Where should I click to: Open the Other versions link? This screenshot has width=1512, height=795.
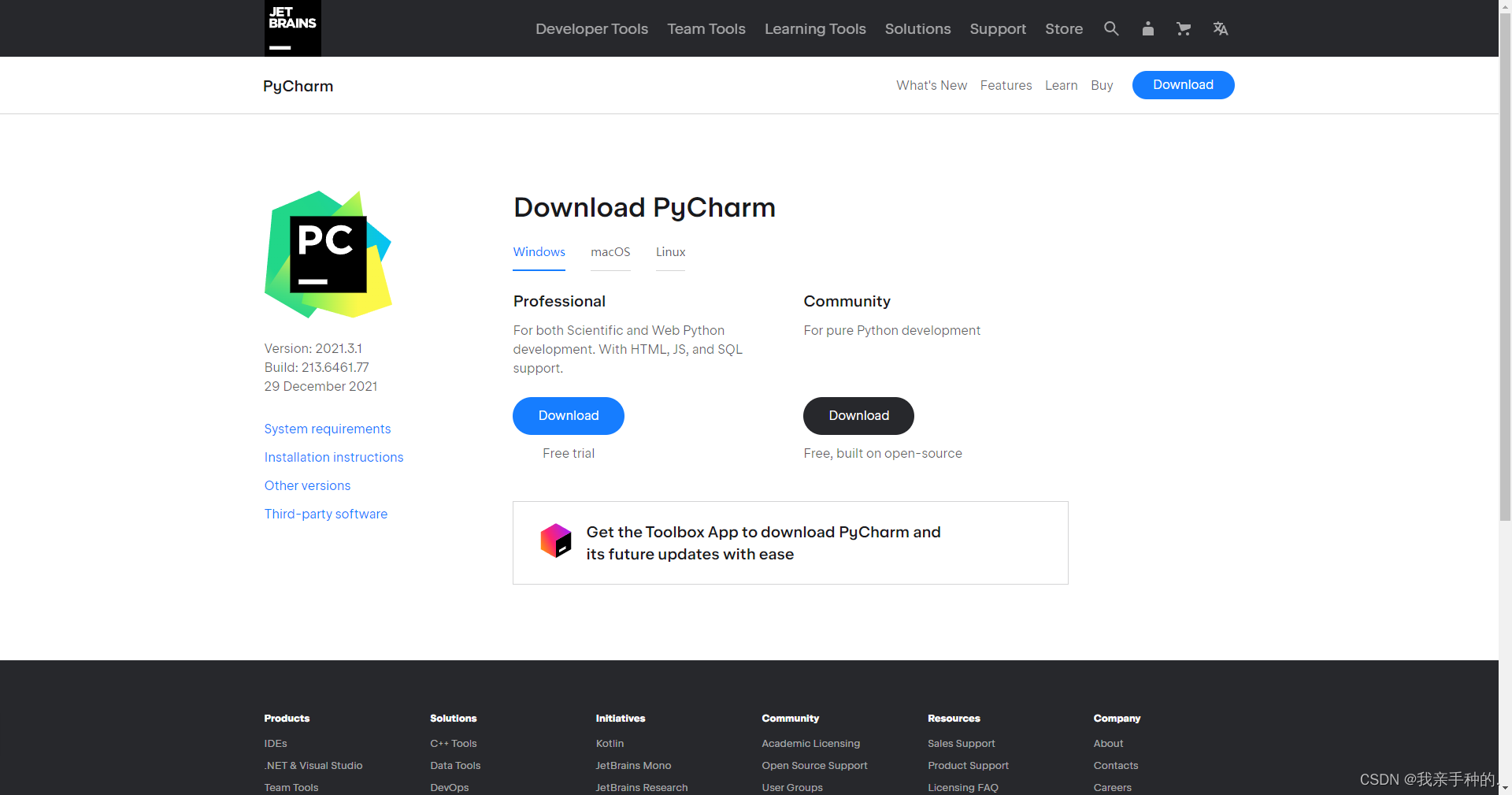pyautogui.click(x=307, y=485)
